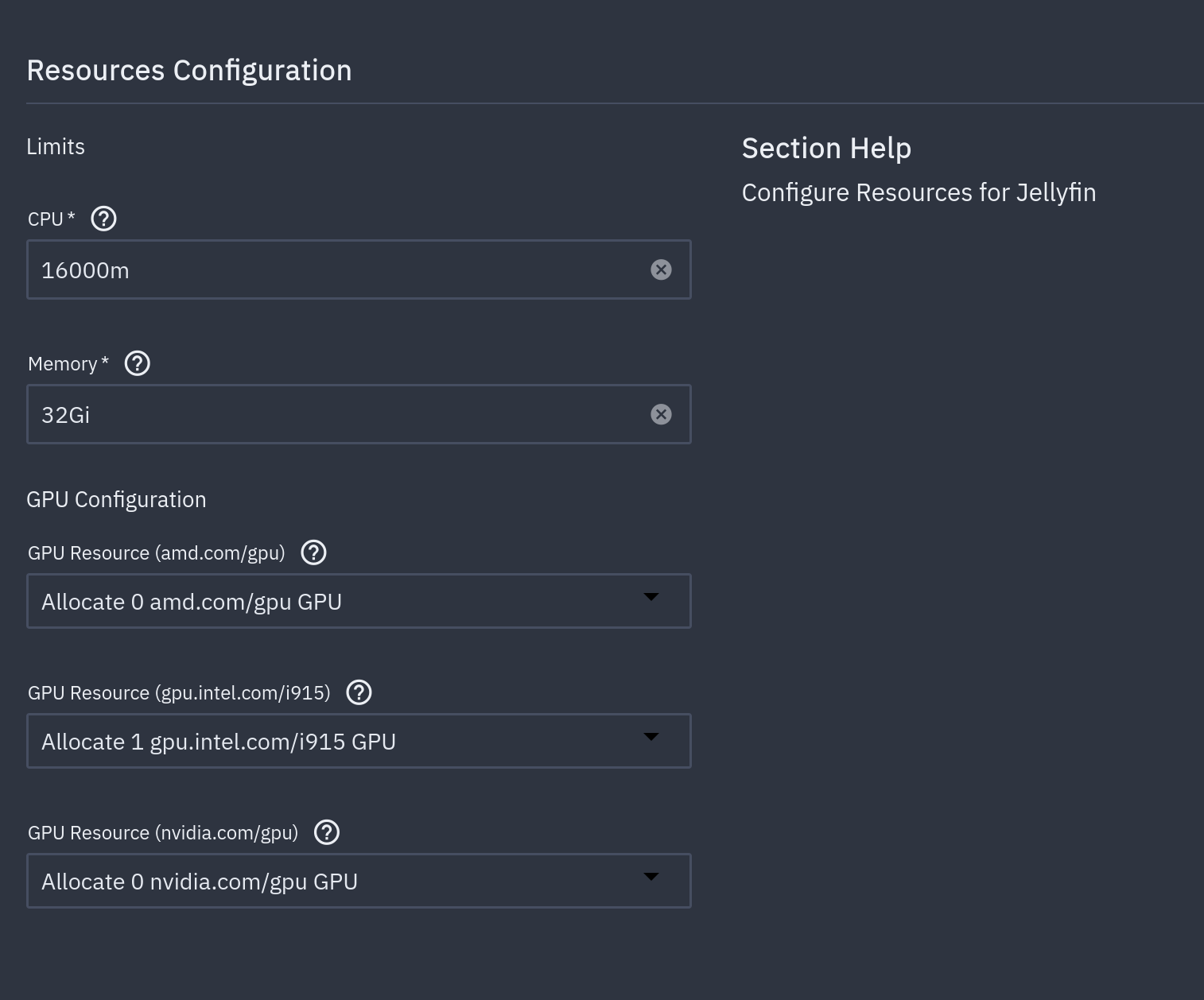Show help for the gpu.intel.com/i915 resource
1204x1000 pixels.
359,692
